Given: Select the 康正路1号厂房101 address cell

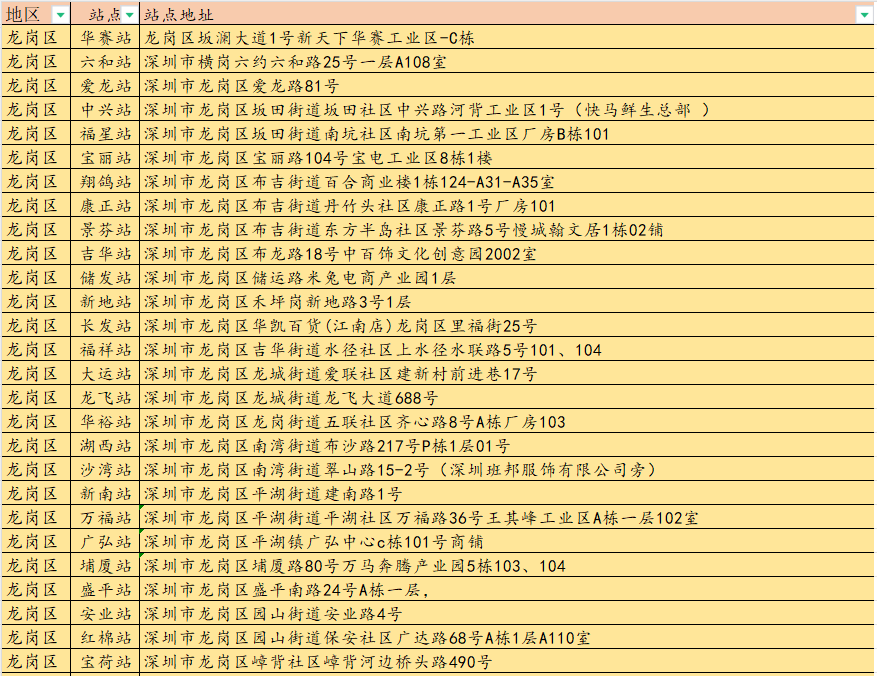Looking at the screenshot, I should tap(507, 206).
